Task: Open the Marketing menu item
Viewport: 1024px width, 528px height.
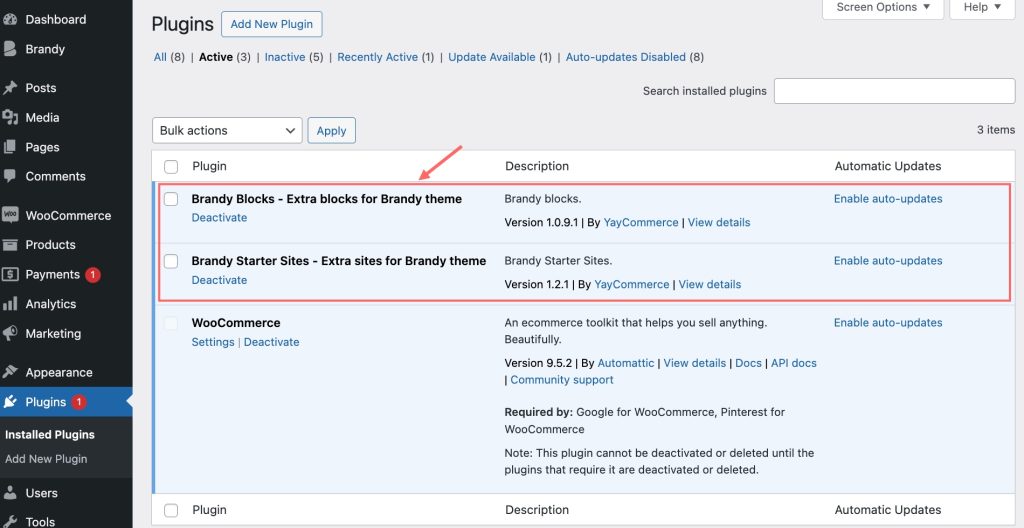Action: 53,333
